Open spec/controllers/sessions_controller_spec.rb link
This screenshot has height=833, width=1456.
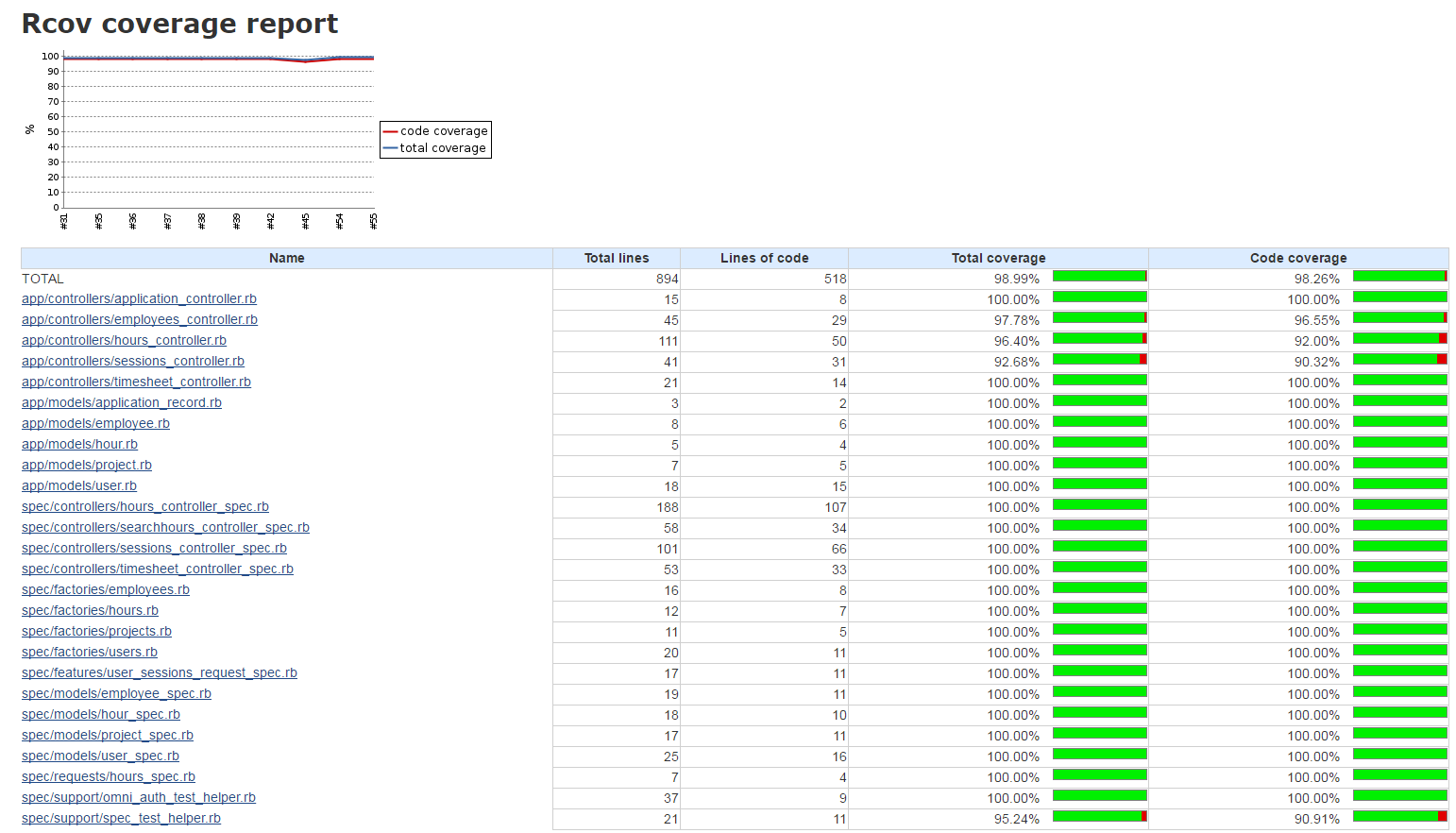point(154,549)
